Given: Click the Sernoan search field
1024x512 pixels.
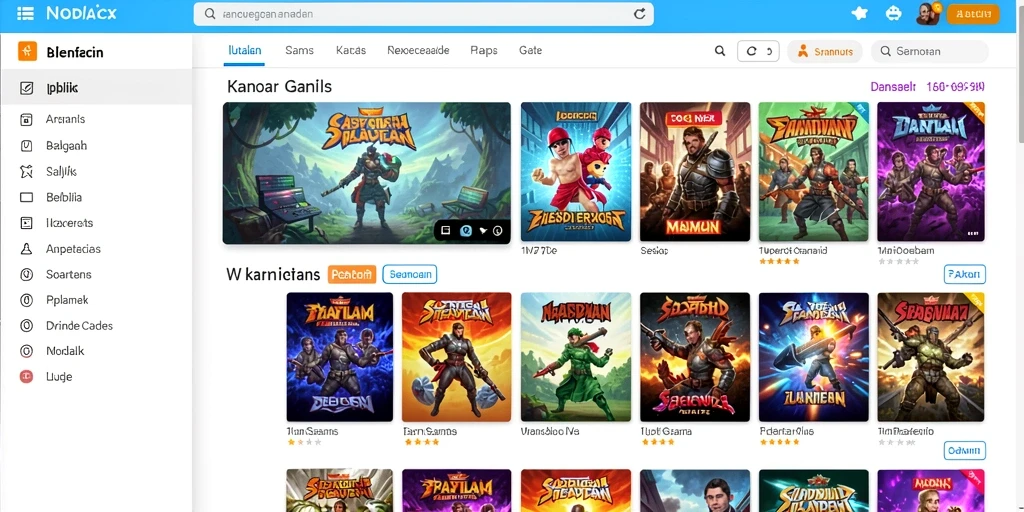Looking at the screenshot, I should [x=930, y=51].
